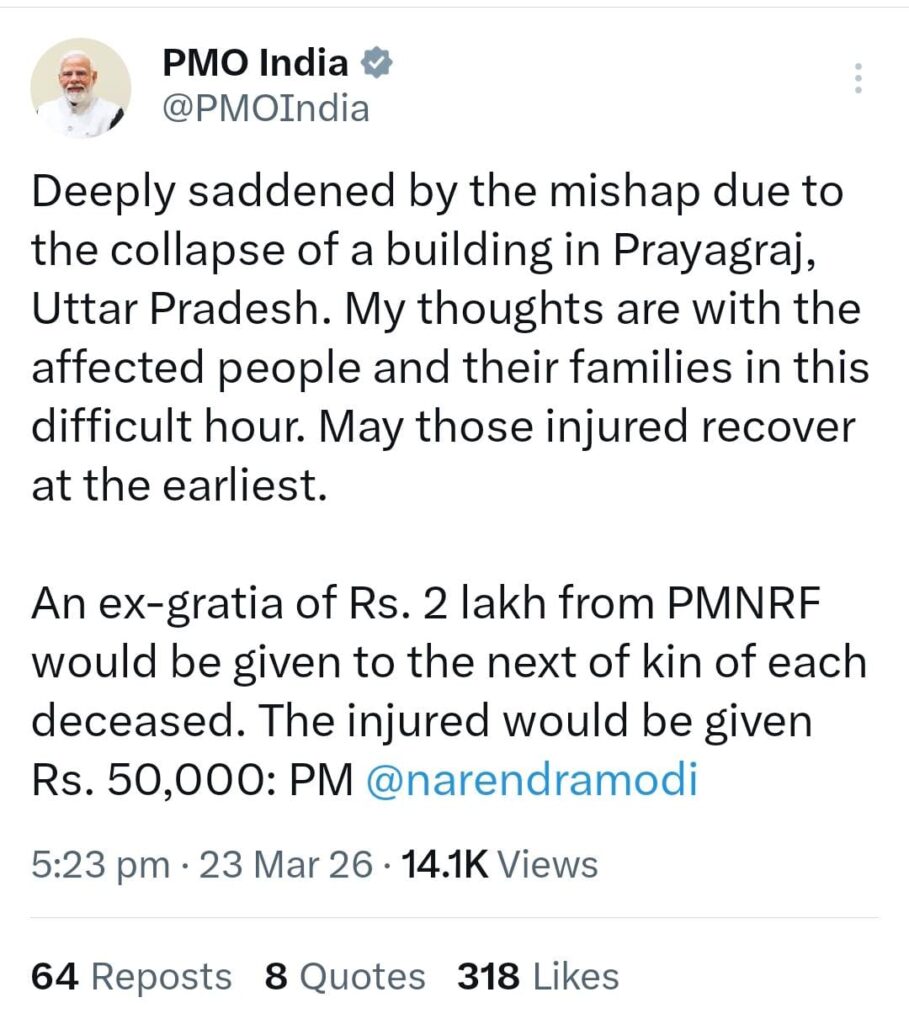The width and height of the screenshot is (909, 1024).
Task: Open the 64 Reposts list
Action: tap(131, 975)
